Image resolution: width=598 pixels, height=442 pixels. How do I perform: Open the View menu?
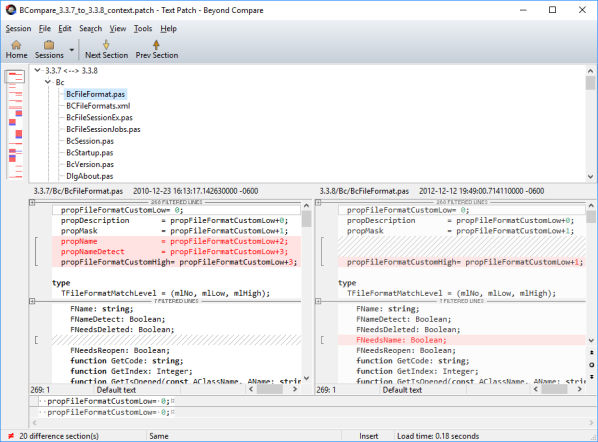pyautogui.click(x=117, y=29)
